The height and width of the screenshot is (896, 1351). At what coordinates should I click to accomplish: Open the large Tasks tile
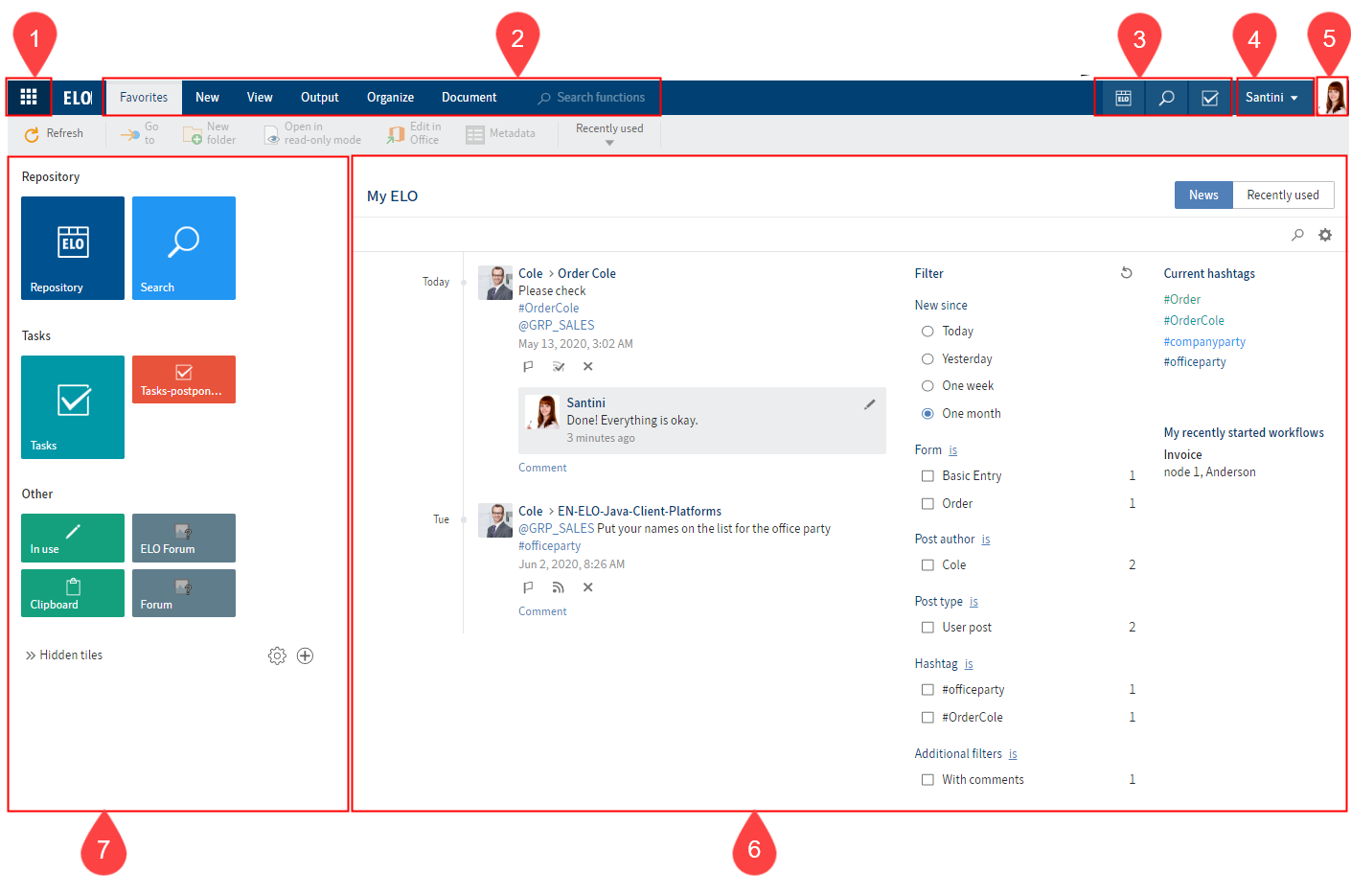point(73,407)
